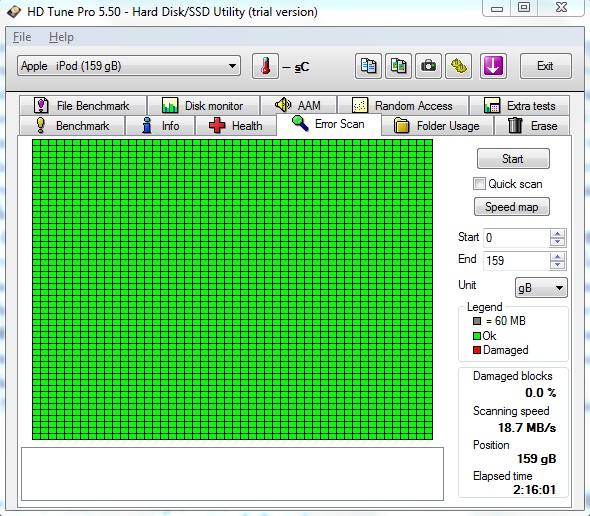Copy text results to clipboard icon
Screen dimensions: 590x516
[x=368, y=66]
